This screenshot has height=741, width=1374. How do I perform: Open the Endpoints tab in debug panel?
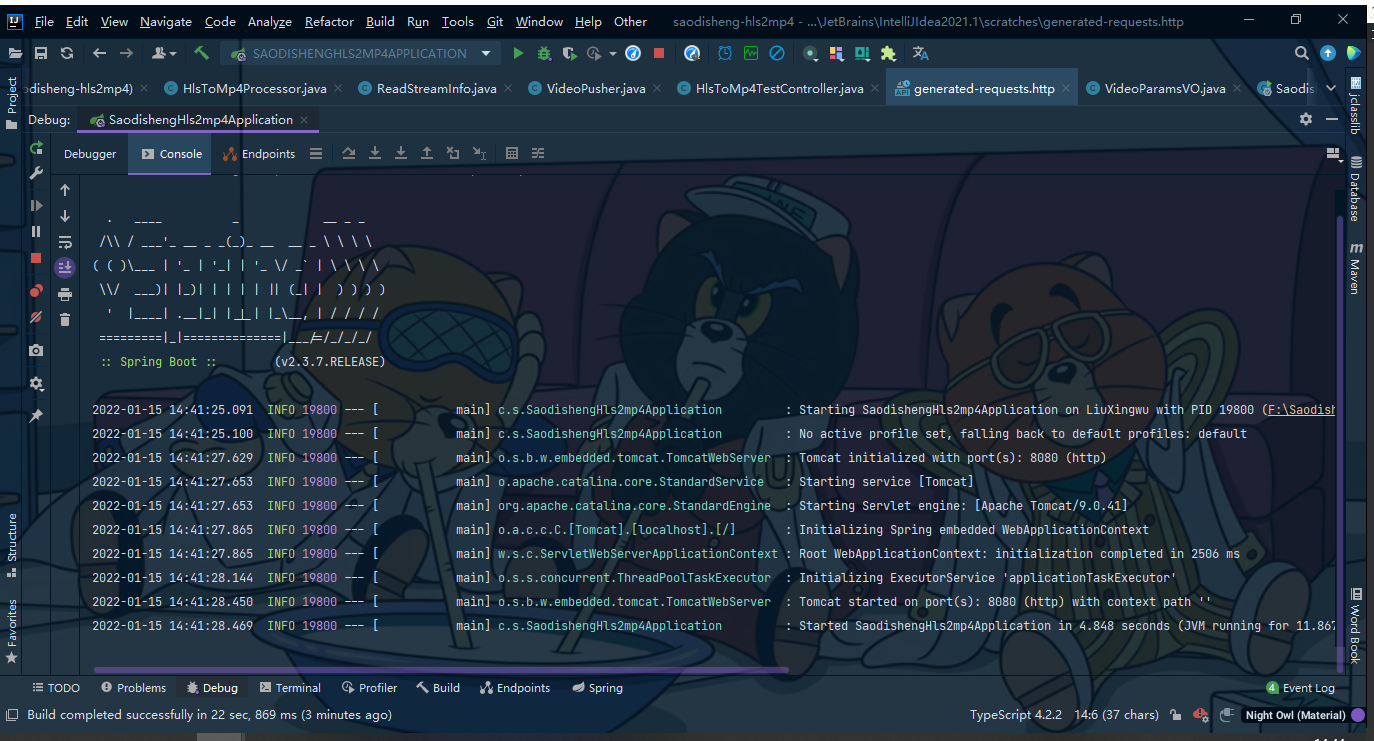(x=259, y=154)
